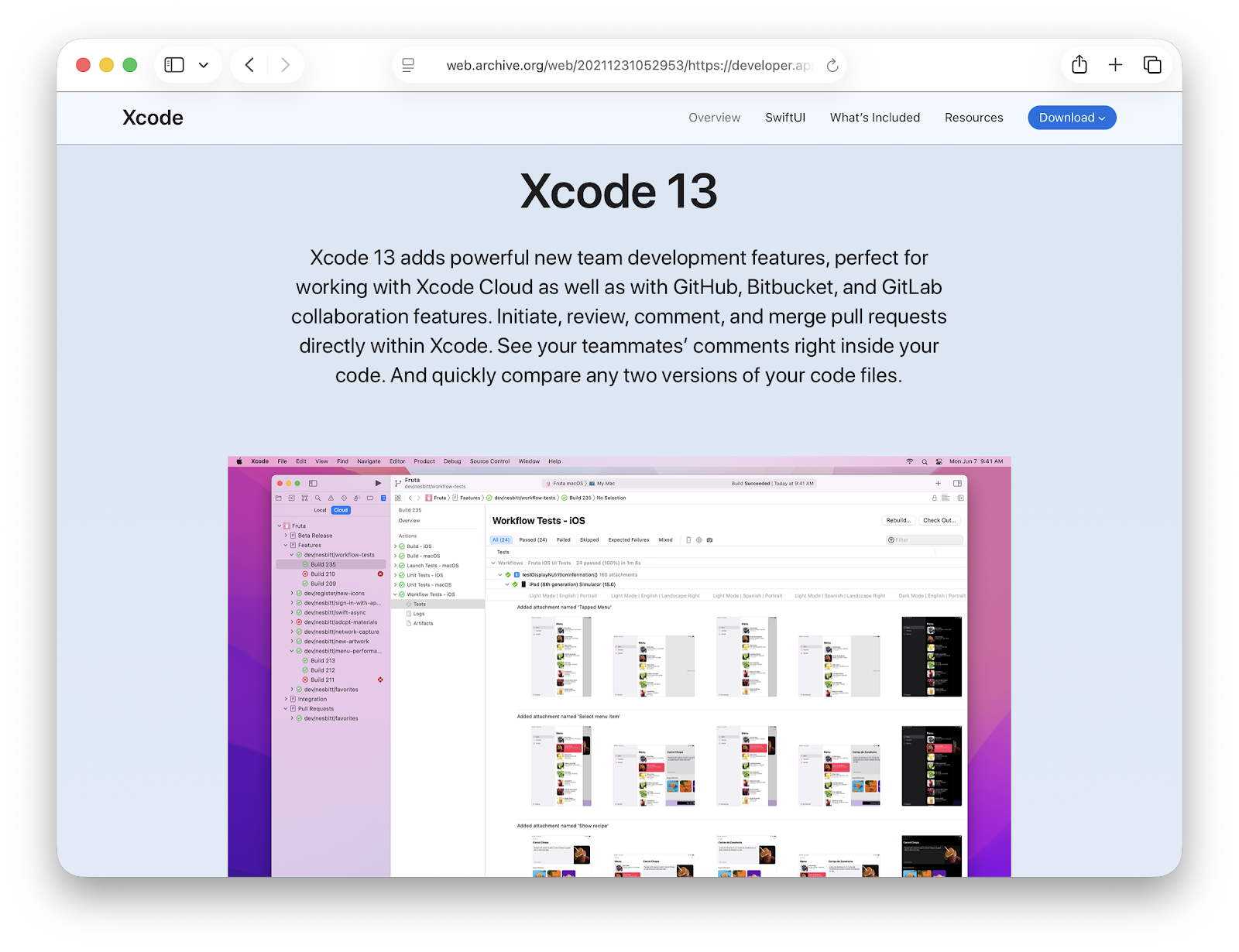Switch to the Cloud segment
The height and width of the screenshot is (952, 1239).
coord(341,510)
